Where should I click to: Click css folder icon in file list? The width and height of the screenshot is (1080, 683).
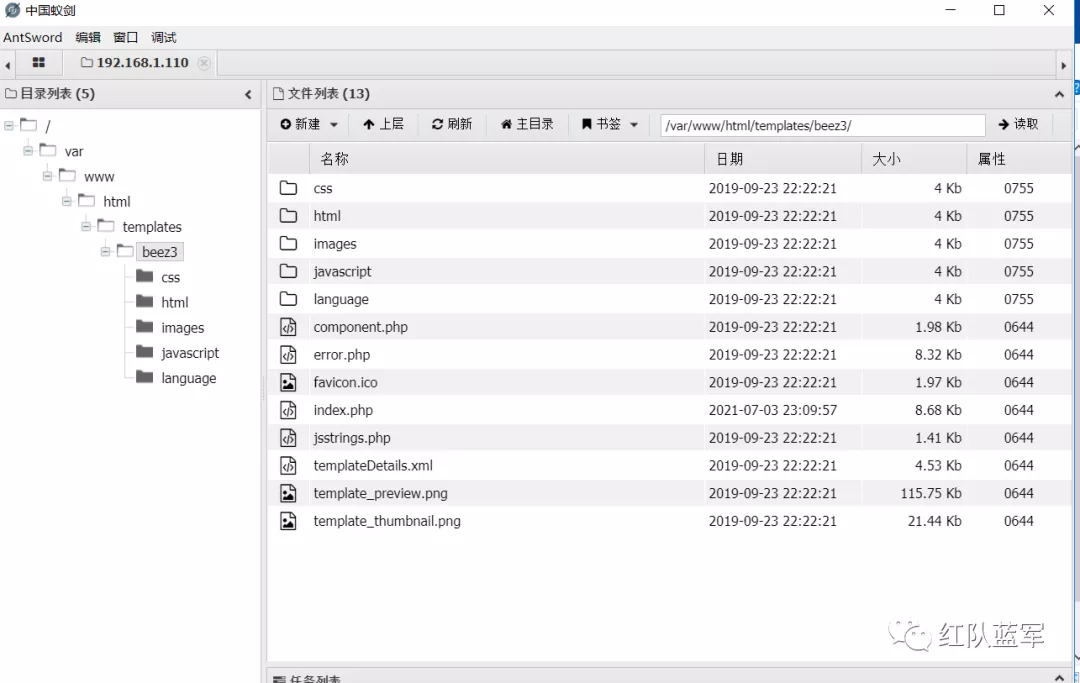(x=288, y=187)
